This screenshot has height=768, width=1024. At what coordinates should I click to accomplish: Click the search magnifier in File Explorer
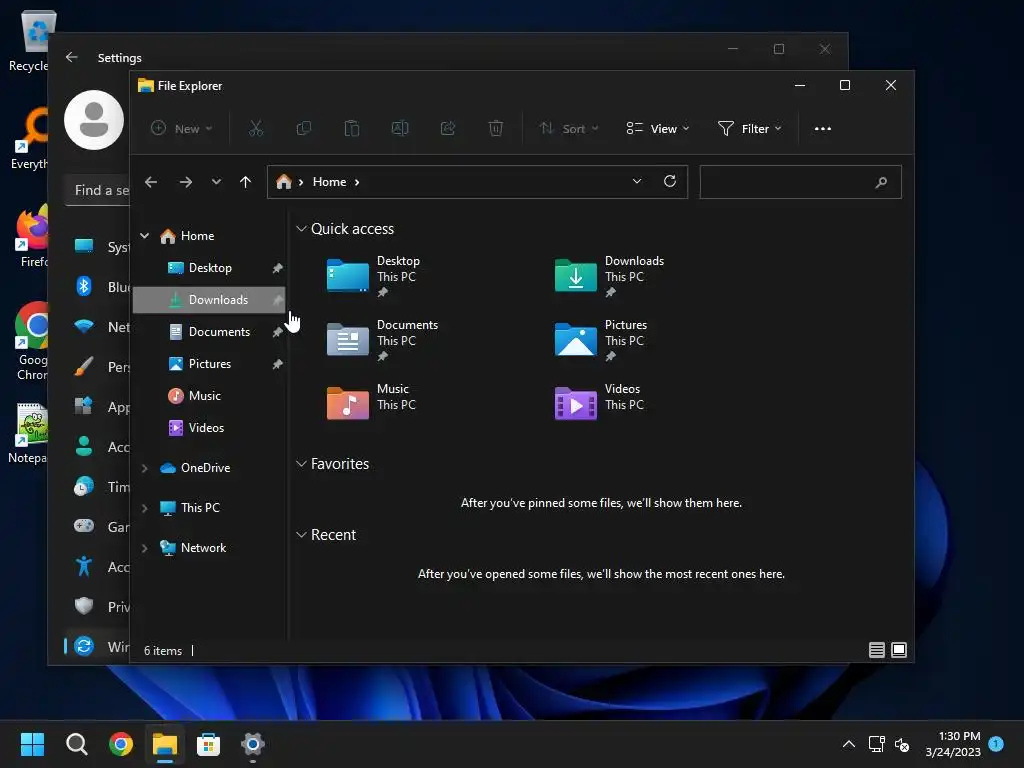pyautogui.click(x=882, y=182)
